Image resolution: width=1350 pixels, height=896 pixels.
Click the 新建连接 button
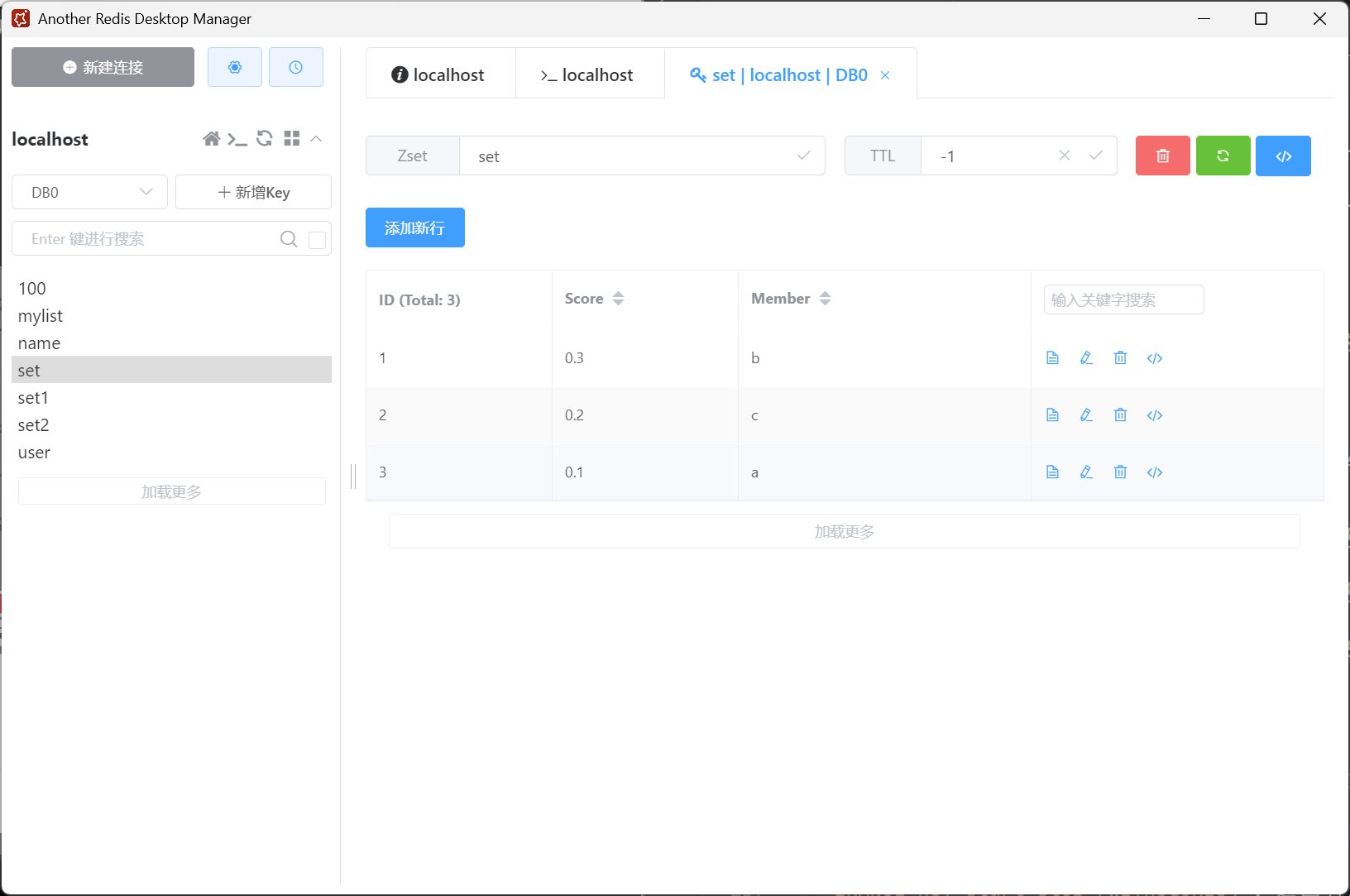[x=103, y=67]
